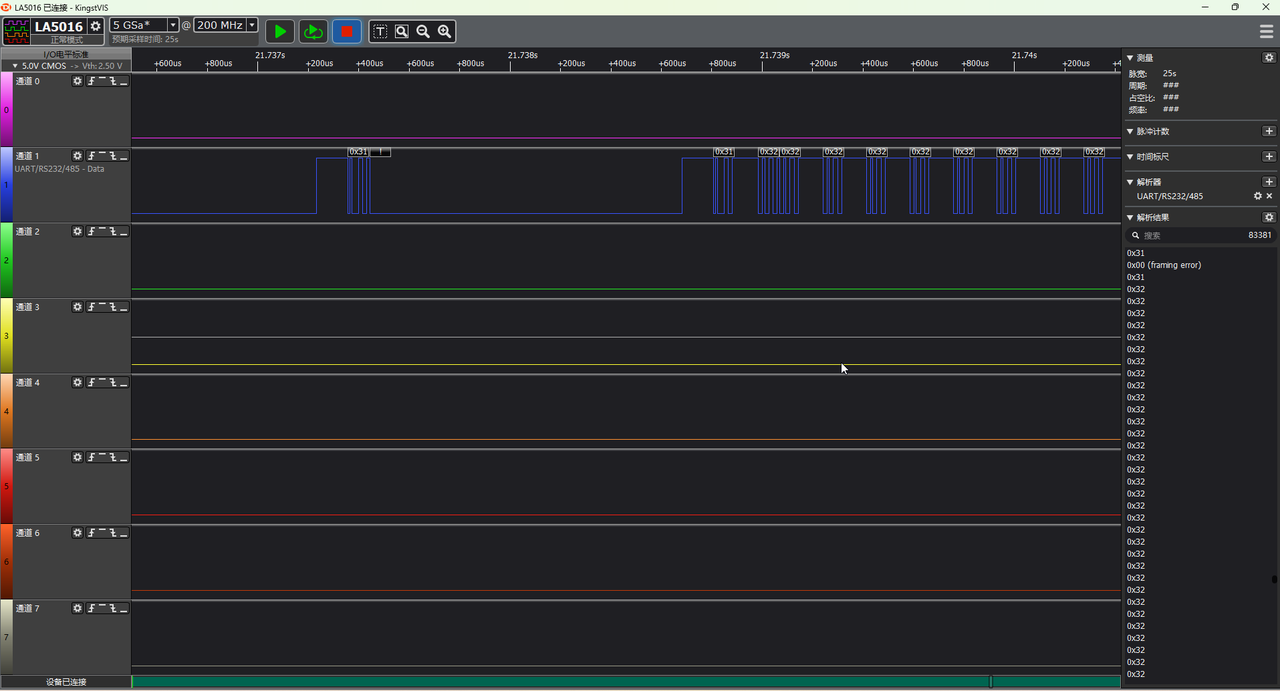Open the hamburger main menu
The width and height of the screenshot is (1280, 691).
coord(1266,31)
